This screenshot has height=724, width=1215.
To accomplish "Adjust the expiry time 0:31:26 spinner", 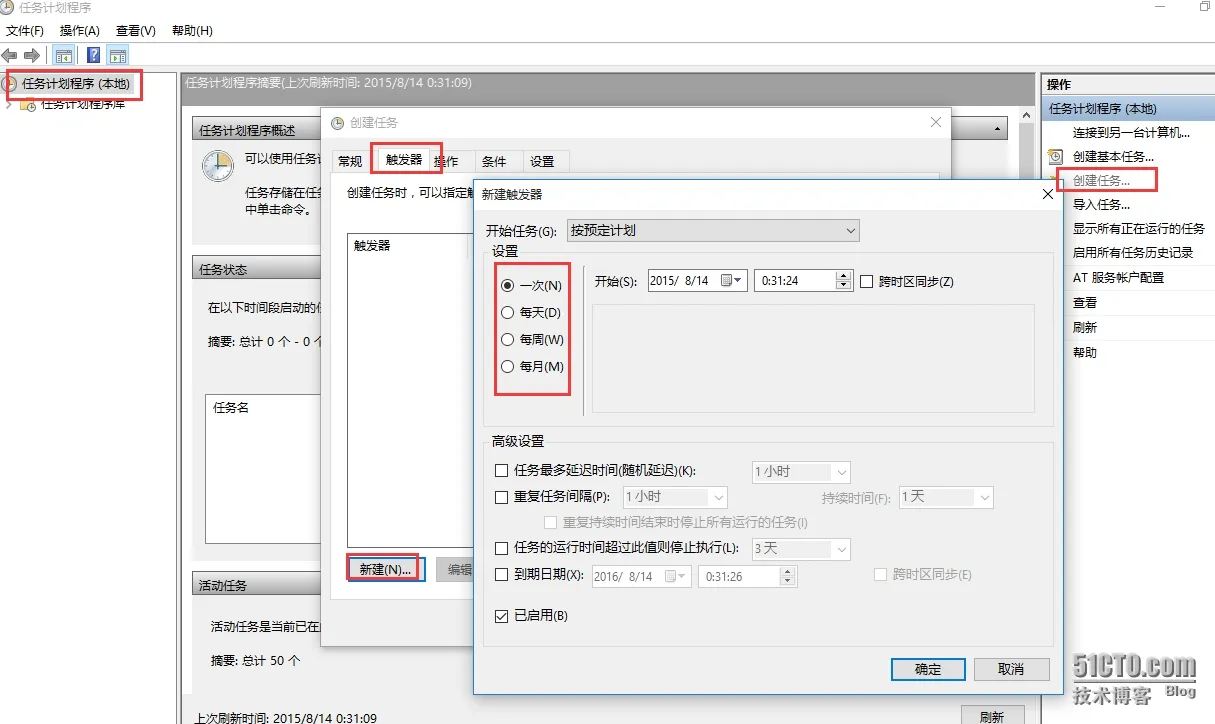I will (x=787, y=576).
